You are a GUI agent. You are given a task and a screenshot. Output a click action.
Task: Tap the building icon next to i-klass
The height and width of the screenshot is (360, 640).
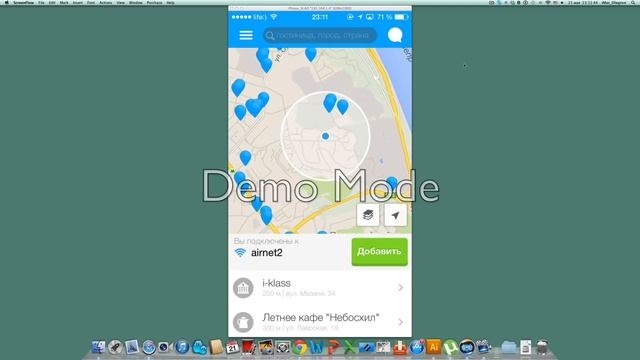[243, 288]
